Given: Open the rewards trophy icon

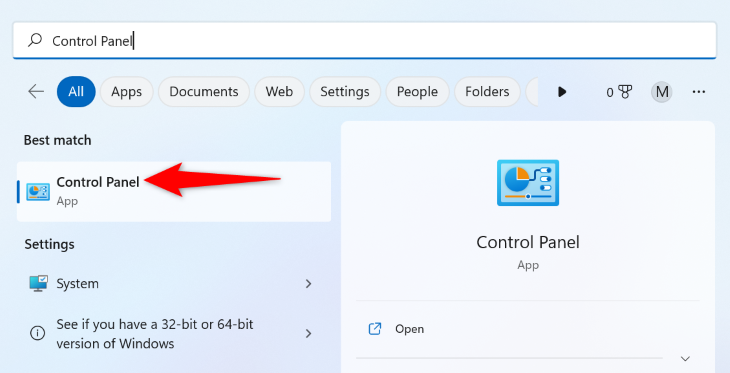Looking at the screenshot, I should pos(625,92).
